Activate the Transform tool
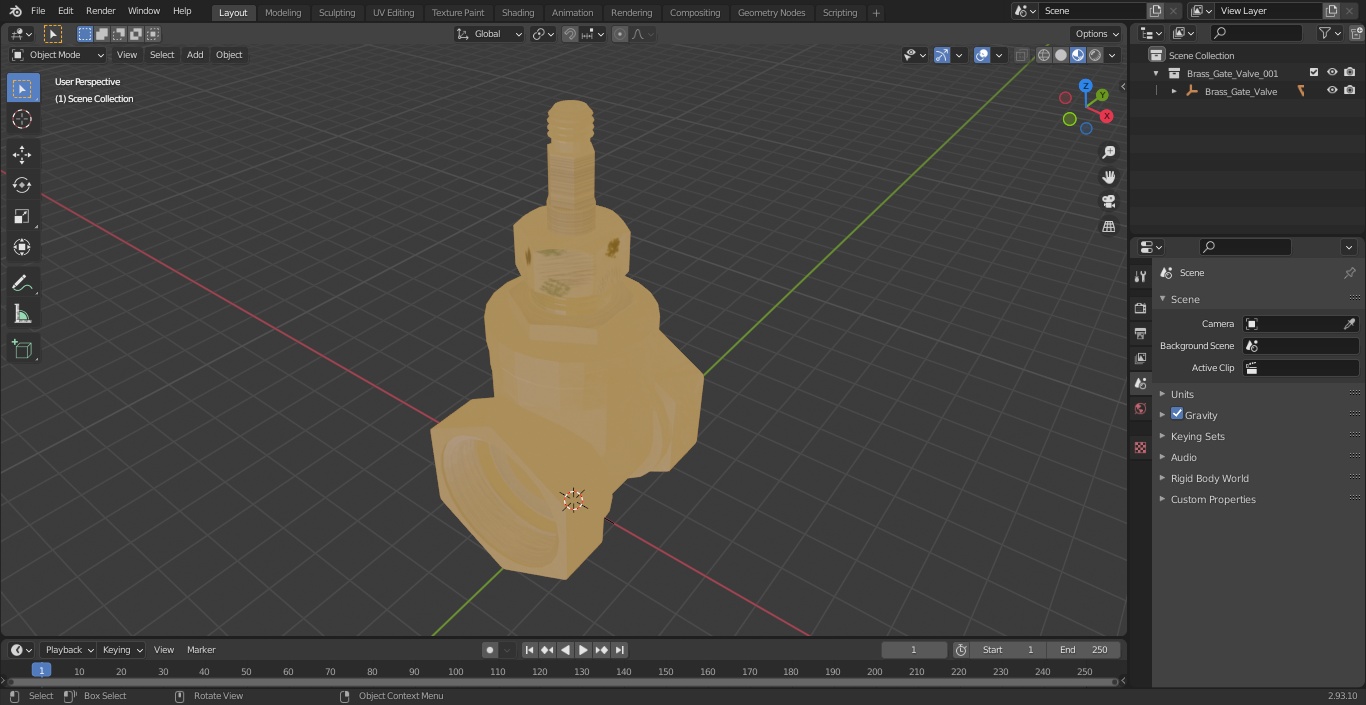 pos(22,247)
